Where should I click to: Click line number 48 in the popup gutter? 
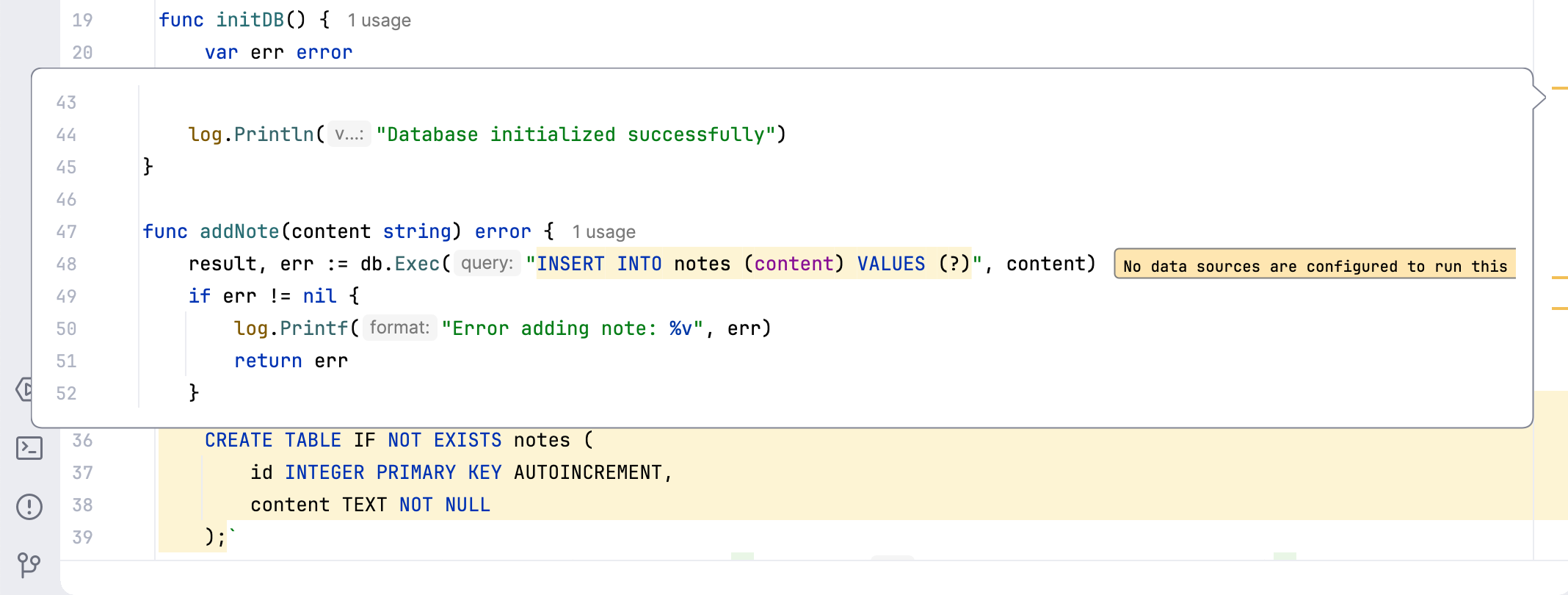(66, 264)
